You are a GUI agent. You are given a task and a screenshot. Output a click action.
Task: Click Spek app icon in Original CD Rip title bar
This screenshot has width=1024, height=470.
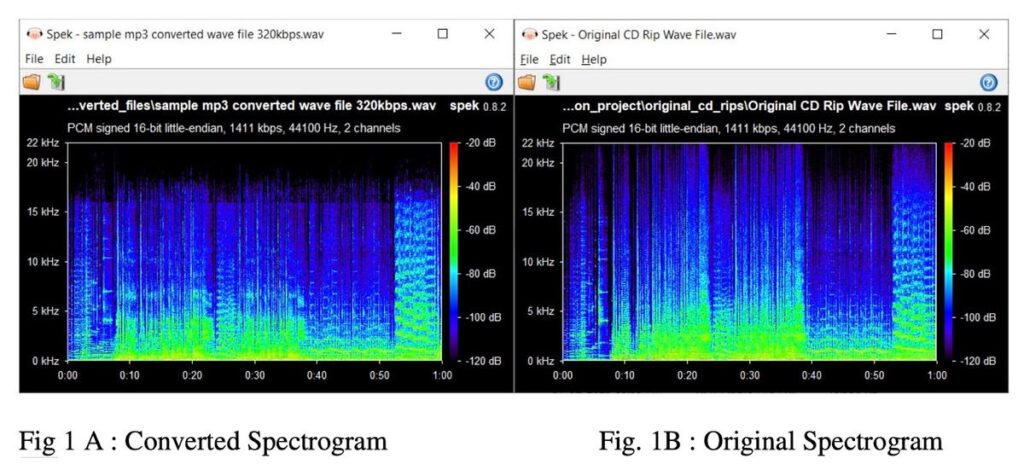coord(529,34)
